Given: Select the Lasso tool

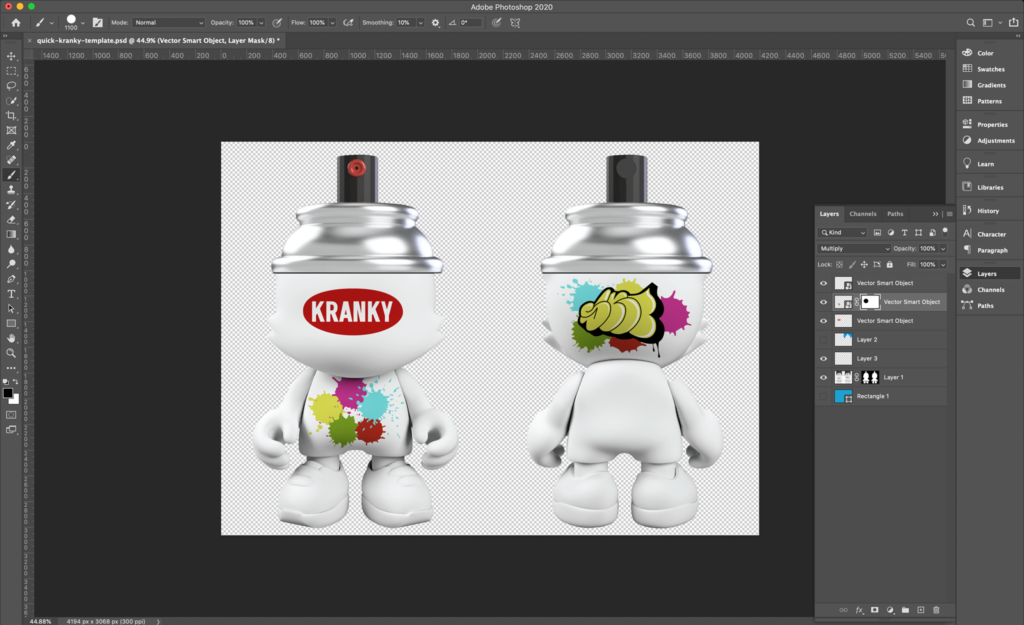Looking at the screenshot, I should (11, 86).
